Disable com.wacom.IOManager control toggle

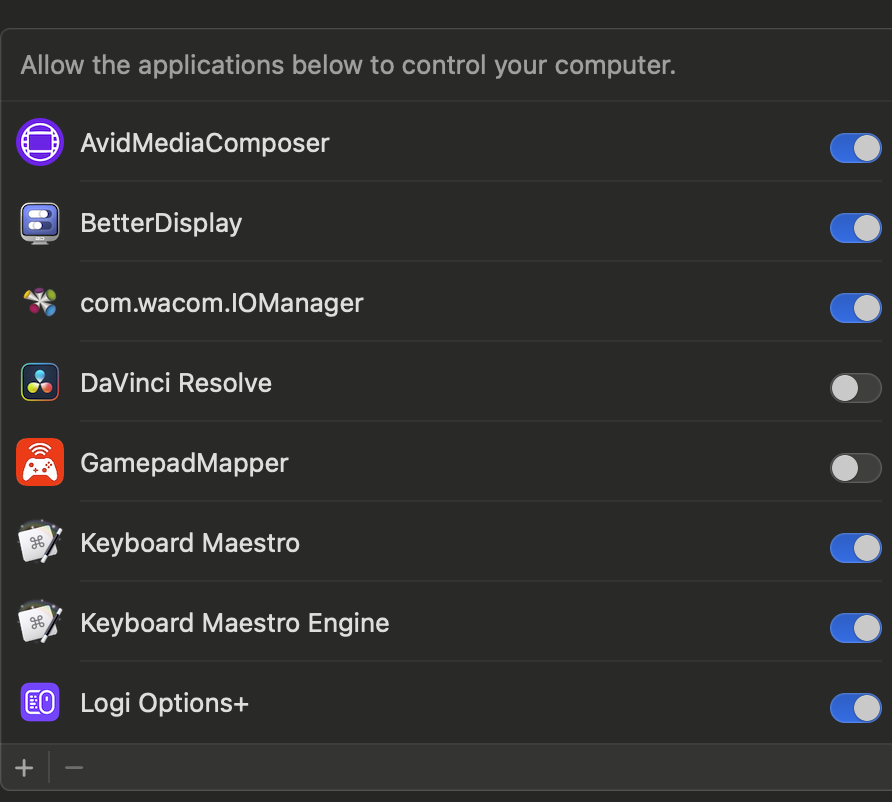coord(856,308)
